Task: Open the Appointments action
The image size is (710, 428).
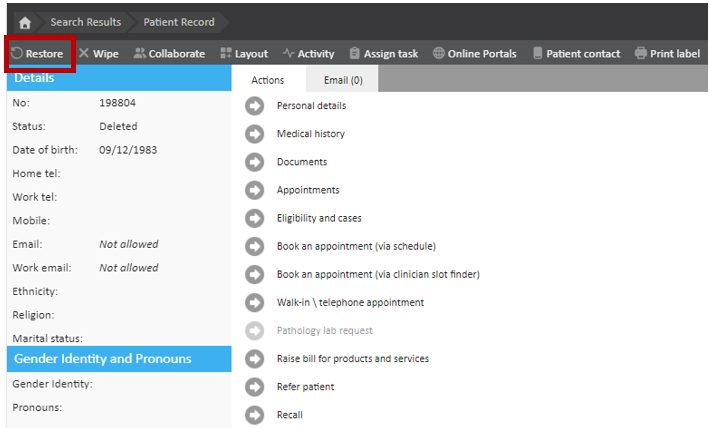Action: pos(308,190)
